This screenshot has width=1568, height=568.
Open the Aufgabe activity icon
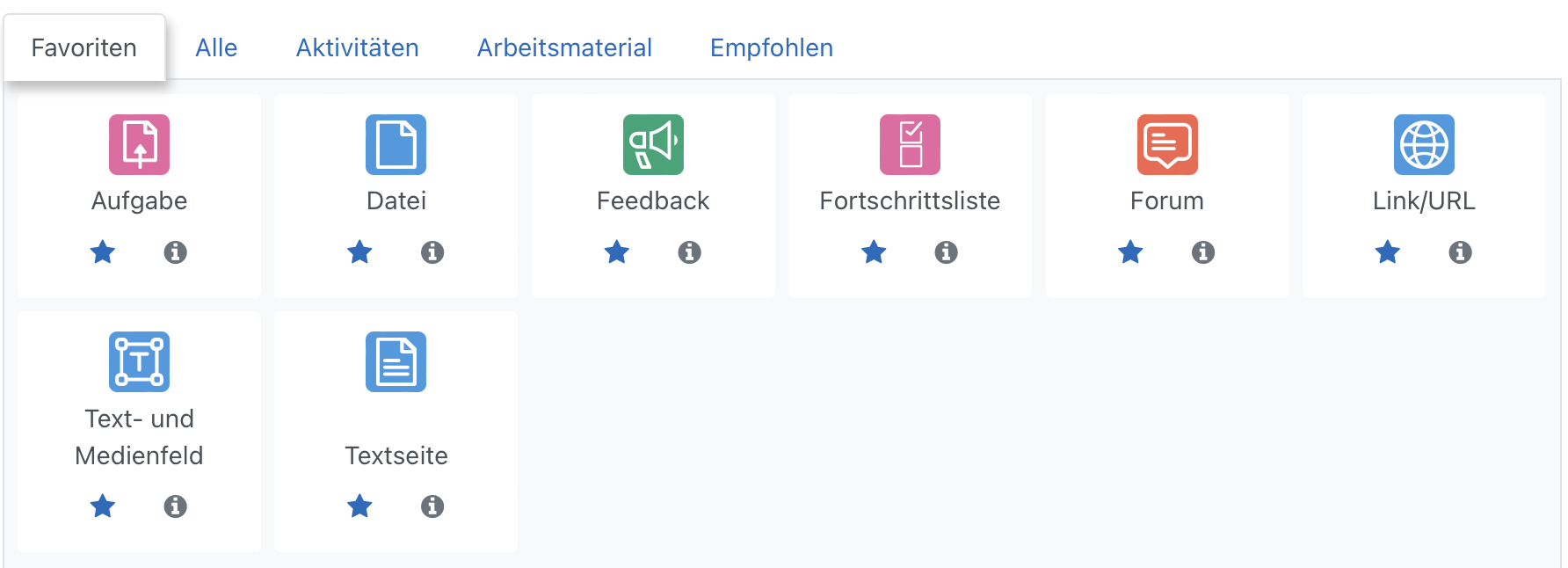(139, 145)
